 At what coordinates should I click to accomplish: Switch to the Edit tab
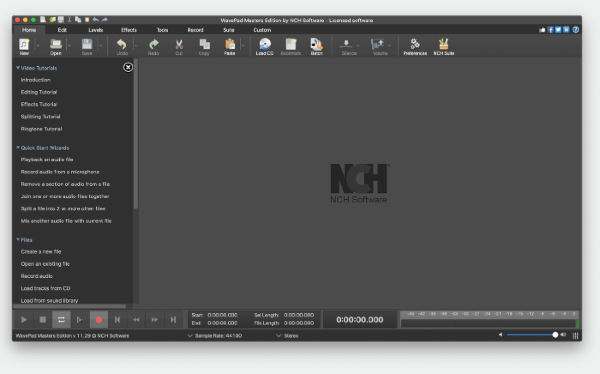coord(62,30)
